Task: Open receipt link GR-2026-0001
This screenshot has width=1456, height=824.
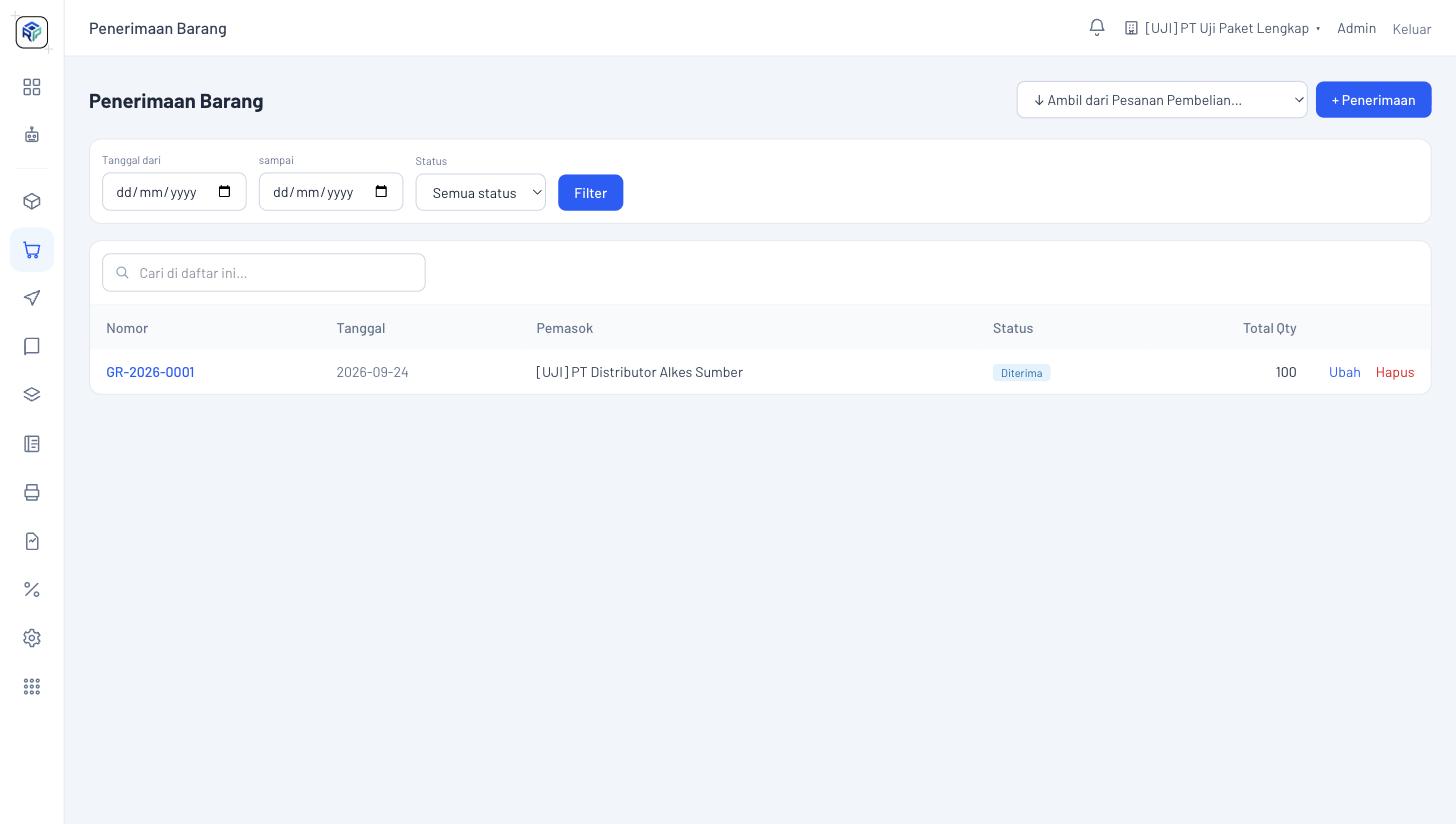Action: pos(151,372)
